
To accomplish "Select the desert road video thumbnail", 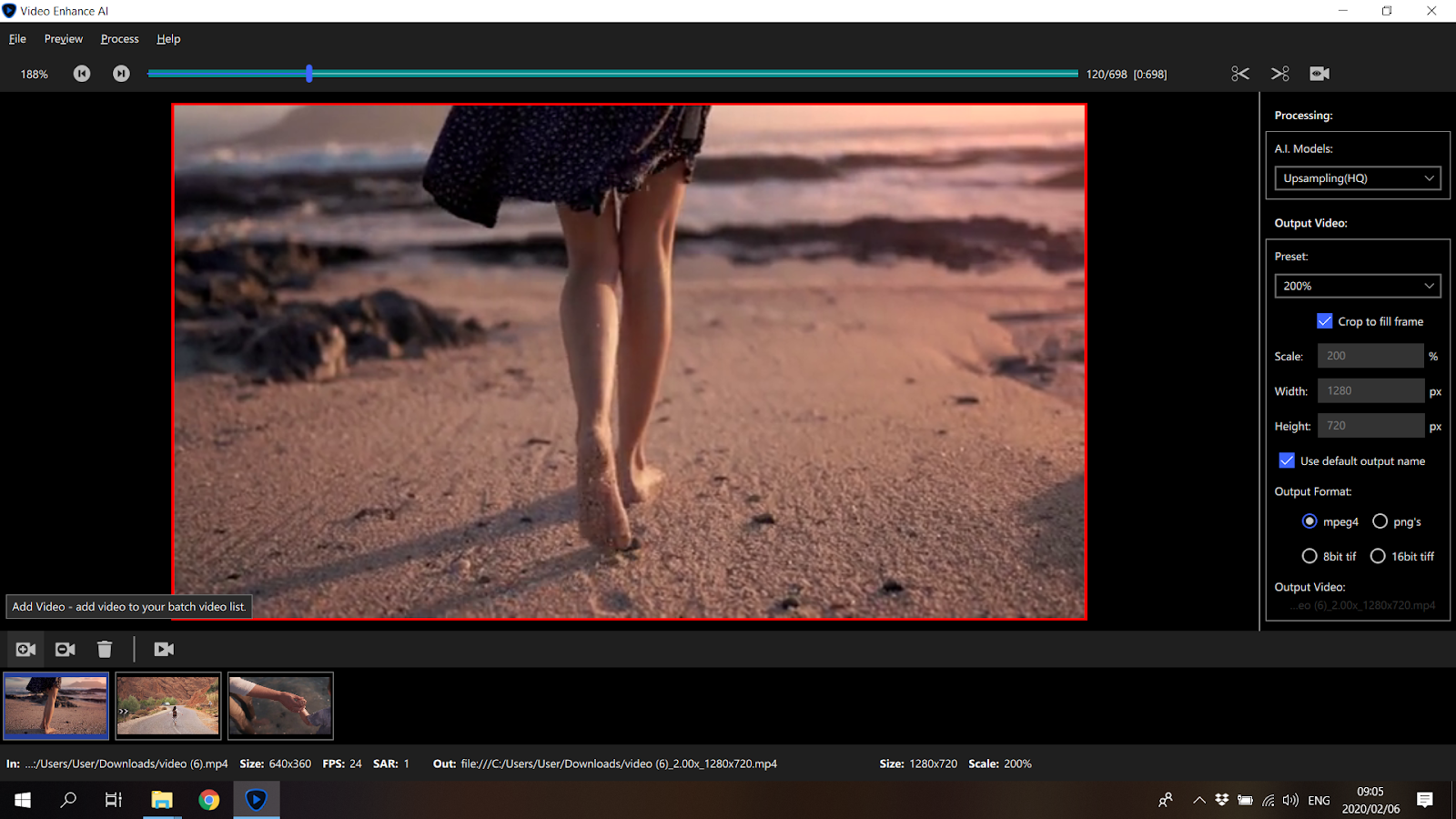I will 168,706.
